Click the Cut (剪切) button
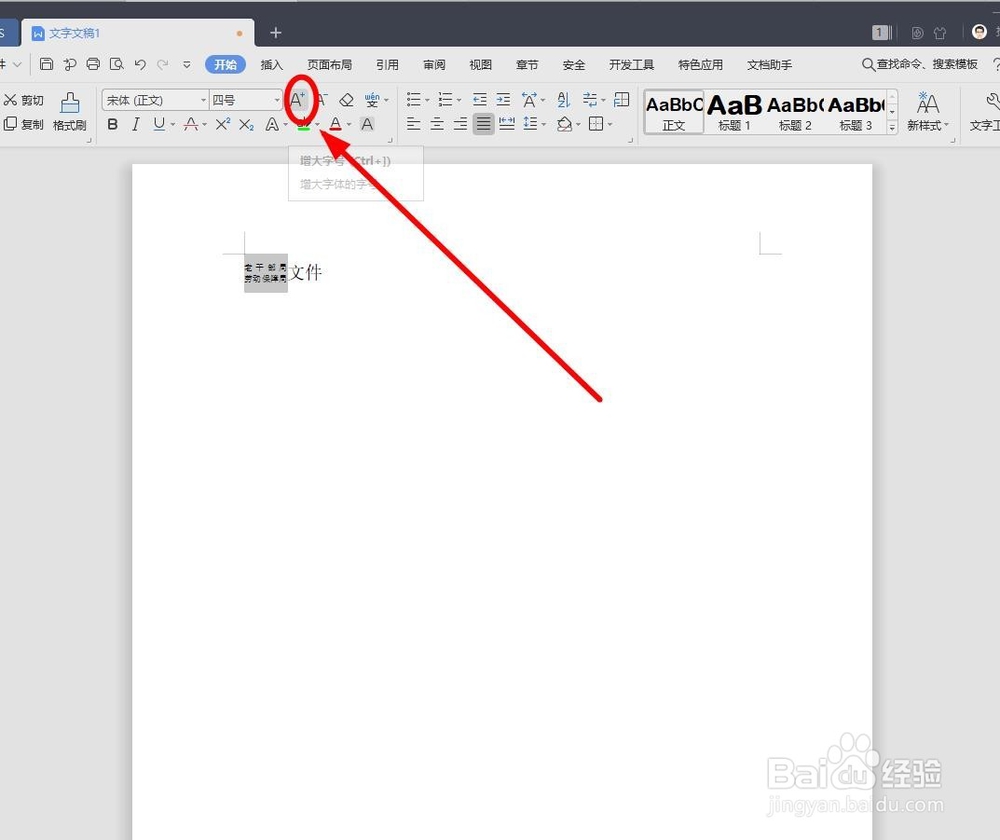1000x840 pixels. [x=24, y=100]
